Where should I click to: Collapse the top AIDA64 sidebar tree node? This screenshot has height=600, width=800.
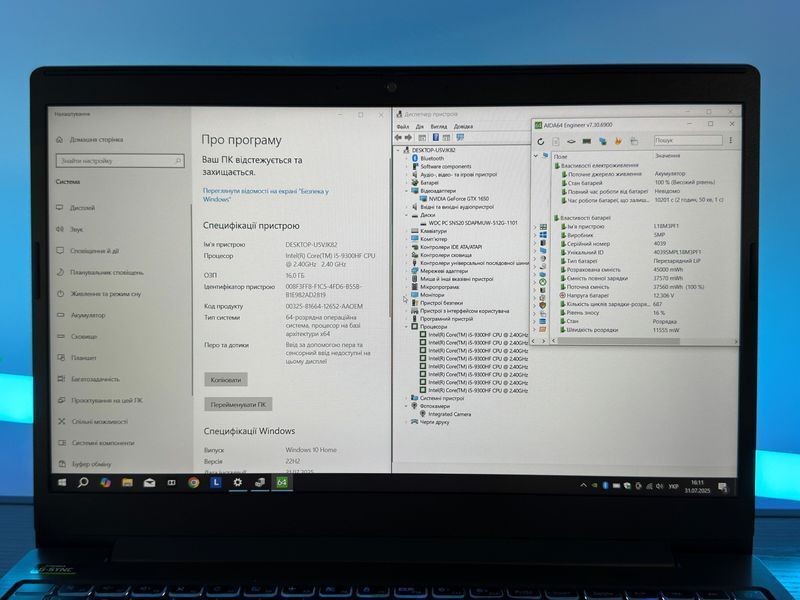[x=536, y=156]
